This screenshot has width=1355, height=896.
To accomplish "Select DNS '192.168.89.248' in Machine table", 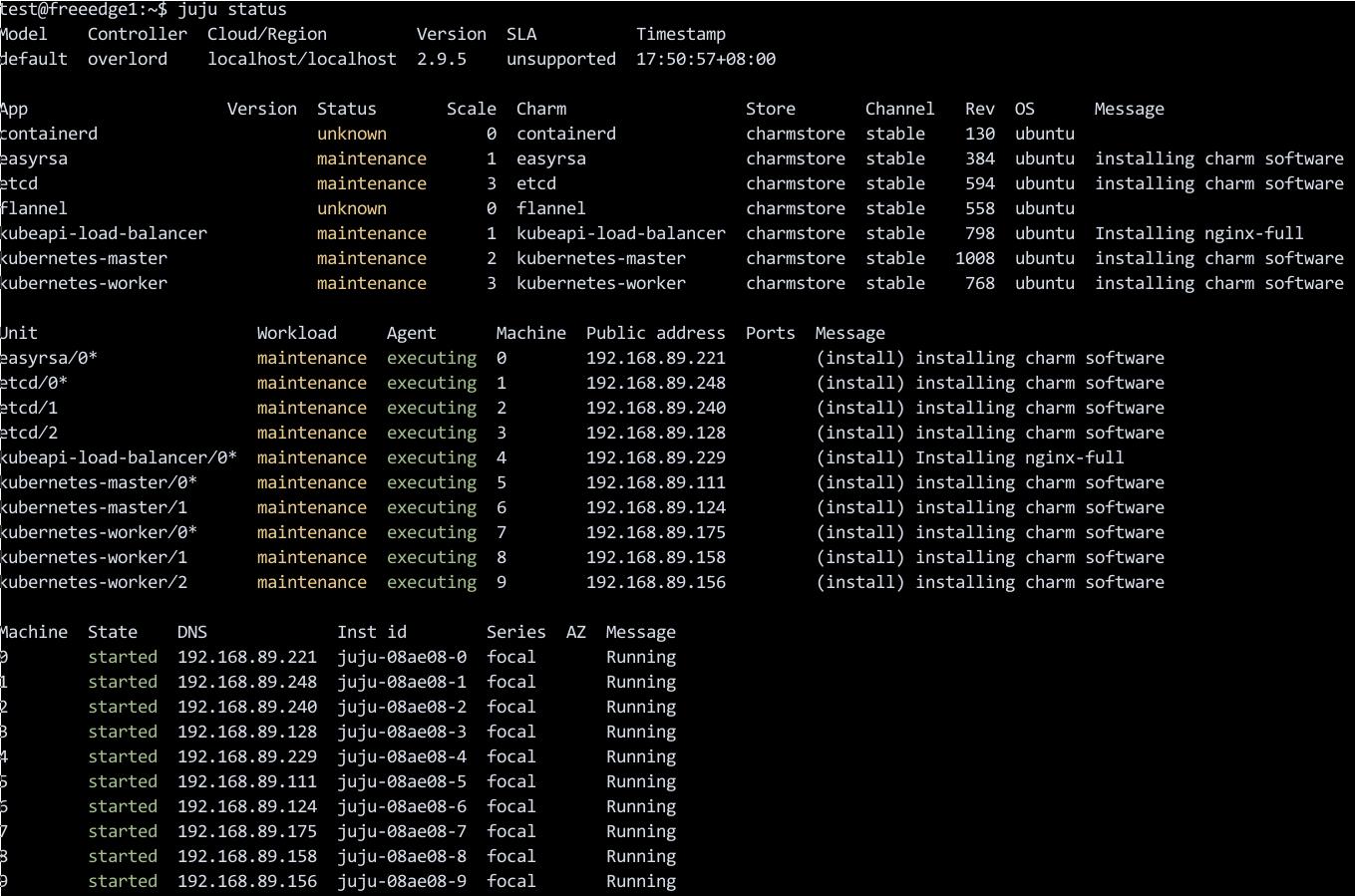I will pos(247,682).
